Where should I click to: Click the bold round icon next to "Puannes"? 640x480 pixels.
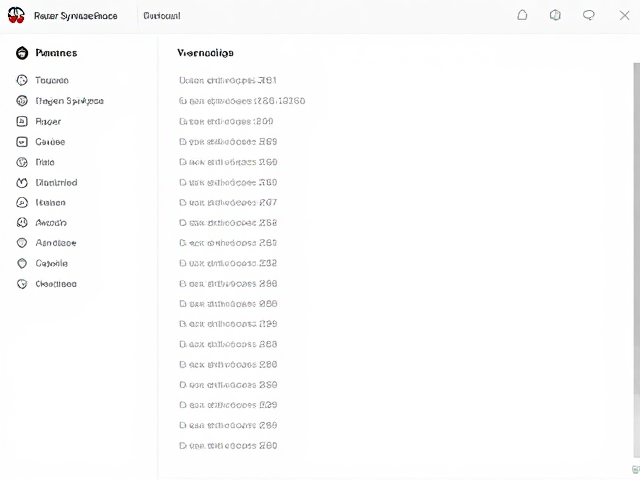tap(22, 53)
